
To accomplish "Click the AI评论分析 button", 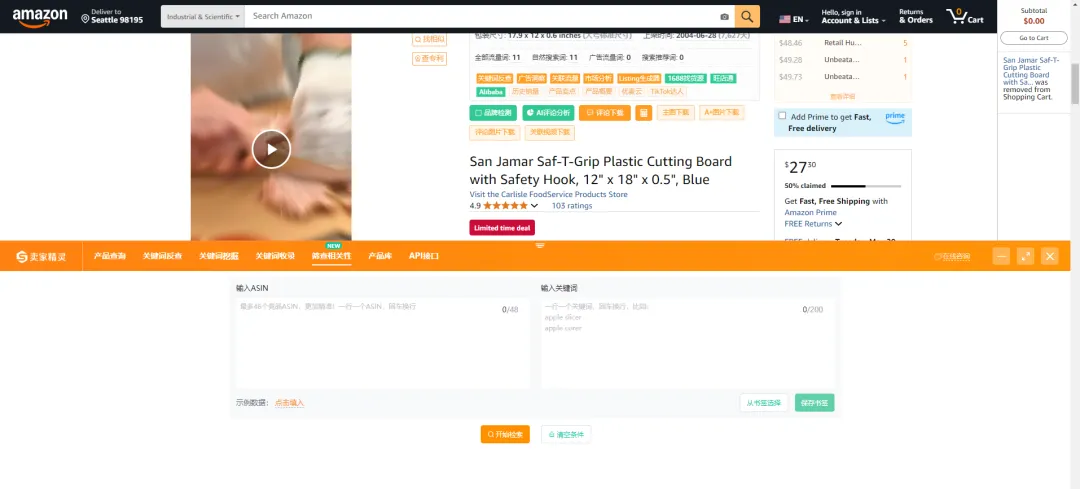I will (548, 113).
